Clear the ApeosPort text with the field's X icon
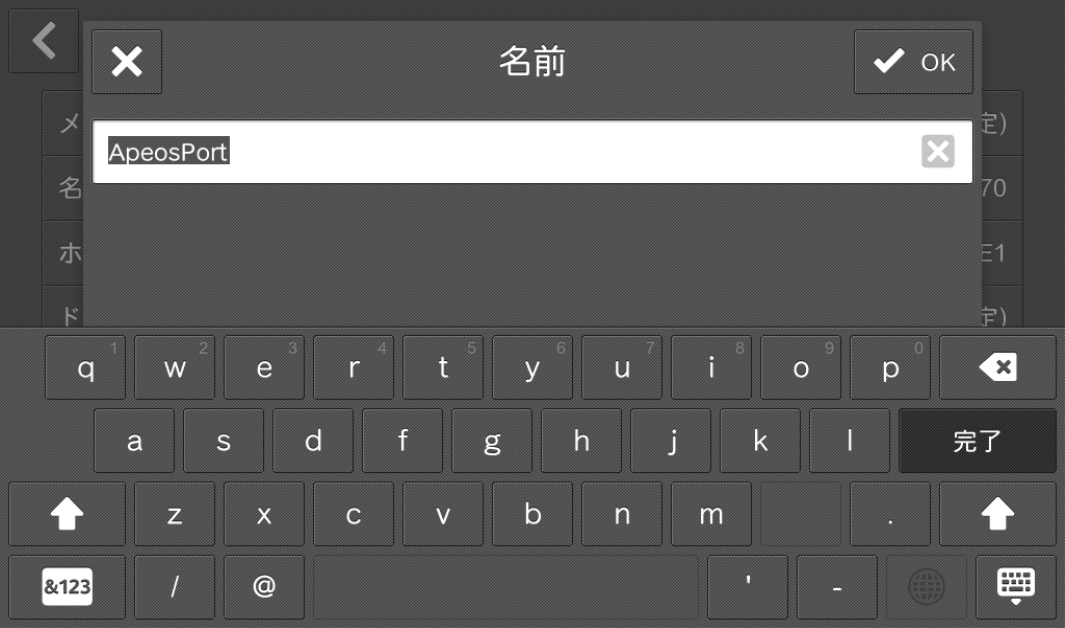This screenshot has width=1065, height=628. (937, 151)
